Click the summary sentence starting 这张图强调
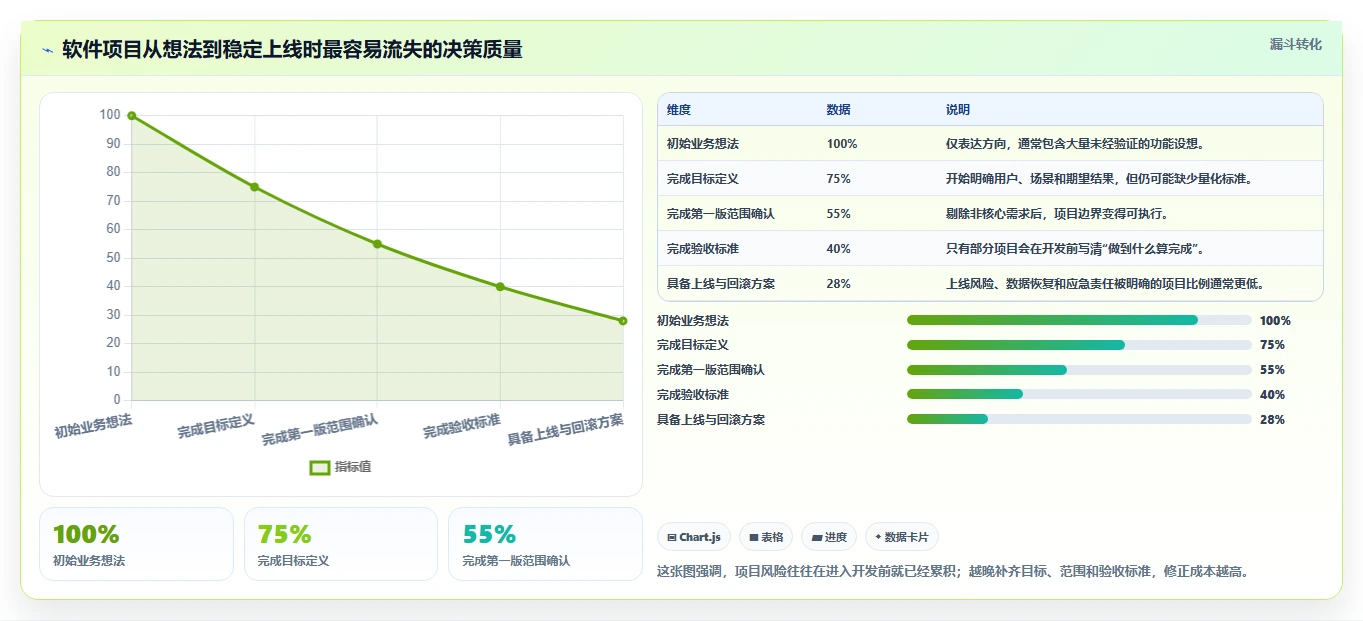The height and width of the screenshot is (621, 1363). coord(954,572)
